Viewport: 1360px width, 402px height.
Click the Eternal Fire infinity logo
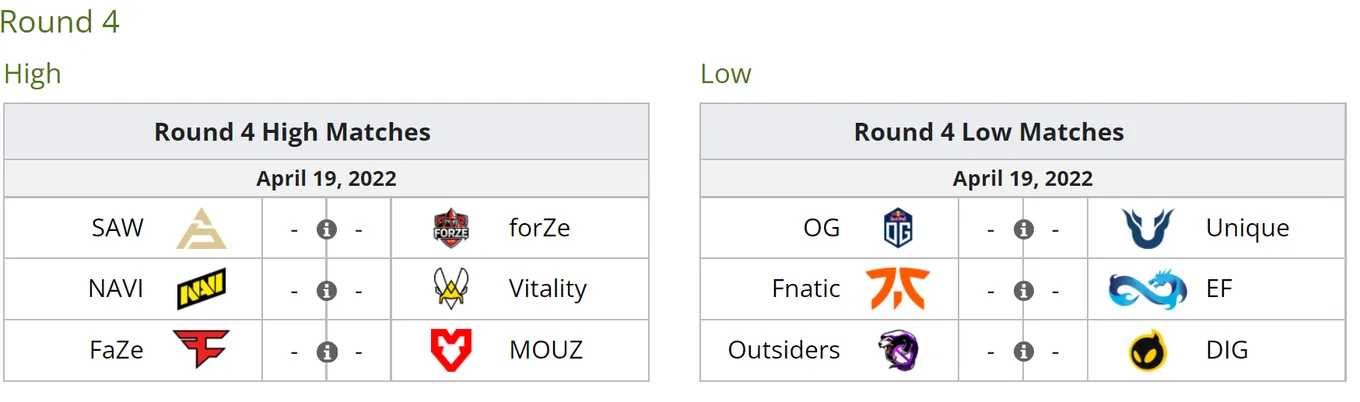click(1147, 290)
